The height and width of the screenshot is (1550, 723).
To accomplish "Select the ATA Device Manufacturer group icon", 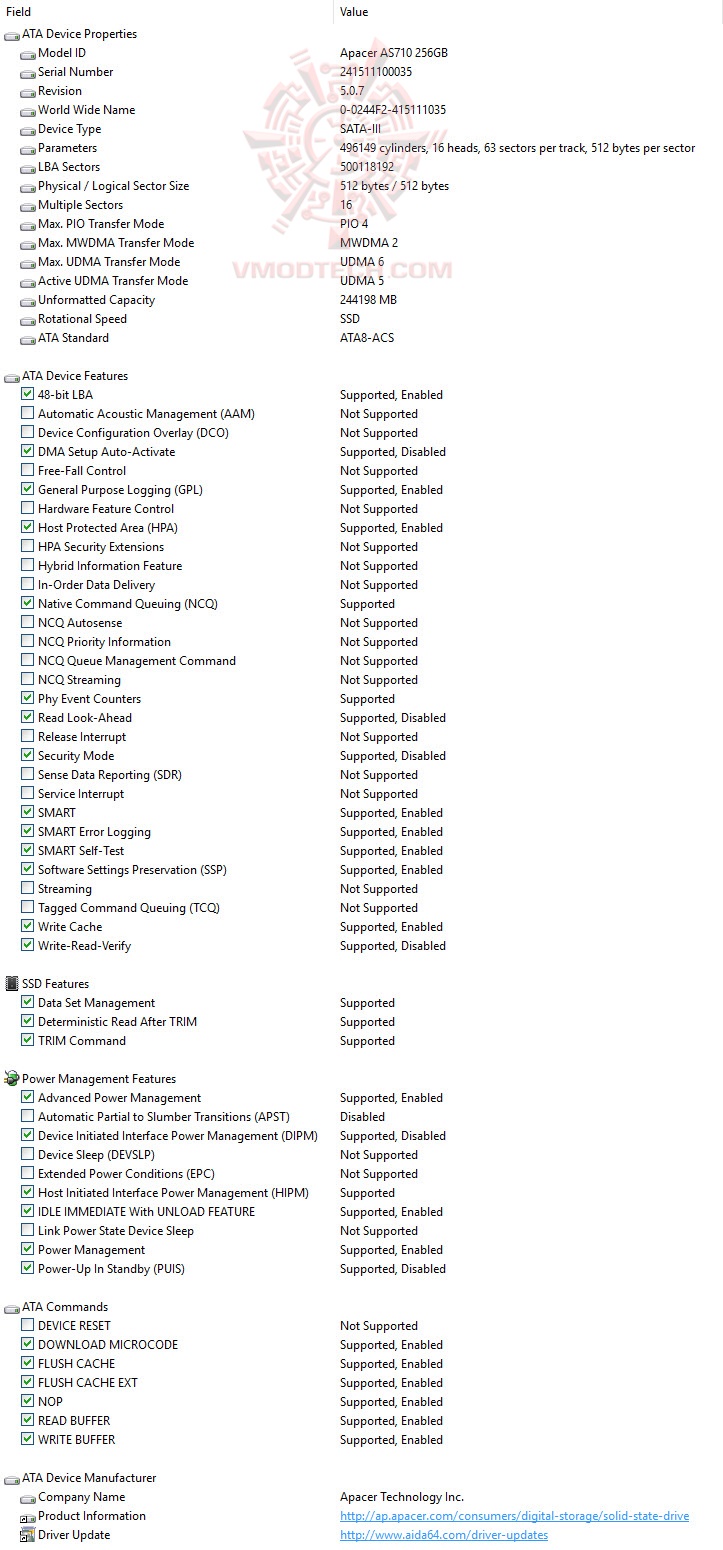I will tap(12, 1478).
